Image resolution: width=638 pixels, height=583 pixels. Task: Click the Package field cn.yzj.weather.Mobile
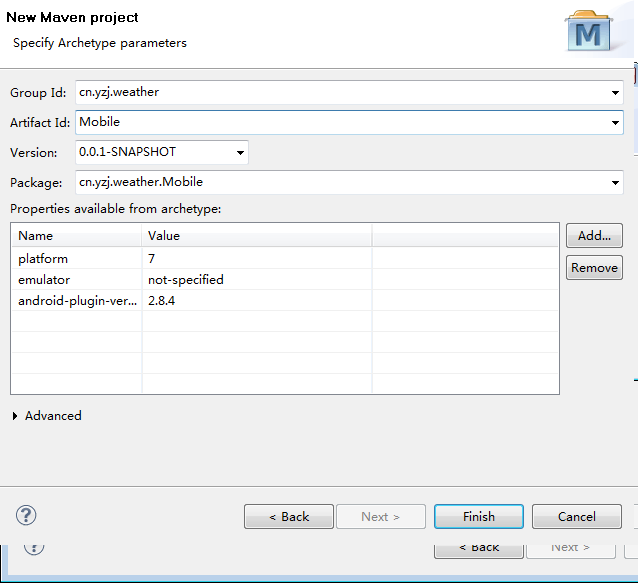[340, 183]
